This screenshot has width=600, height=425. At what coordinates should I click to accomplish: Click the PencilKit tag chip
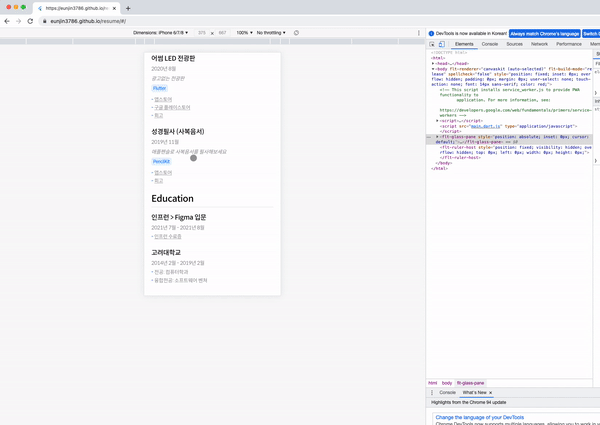[161, 161]
